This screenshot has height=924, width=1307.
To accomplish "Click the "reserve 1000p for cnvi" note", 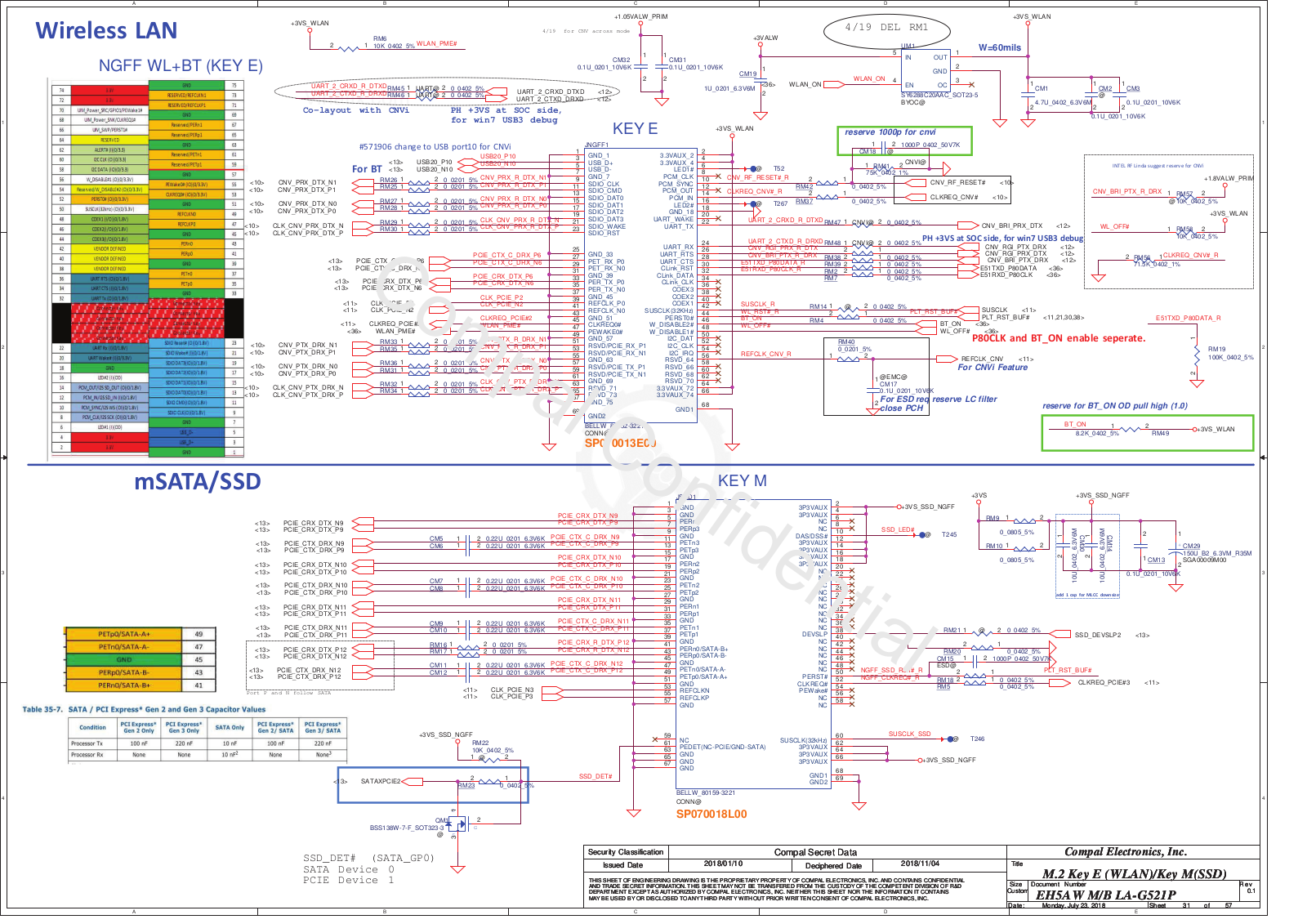I will (x=890, y=132).
